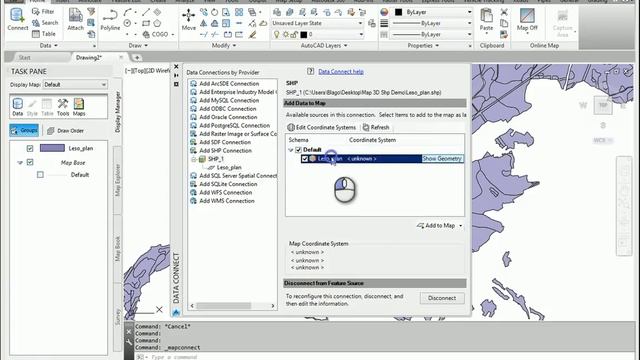Click the Paste icon in Clipboard panel
Screen dimensions: 640x360
pos(486,20)
